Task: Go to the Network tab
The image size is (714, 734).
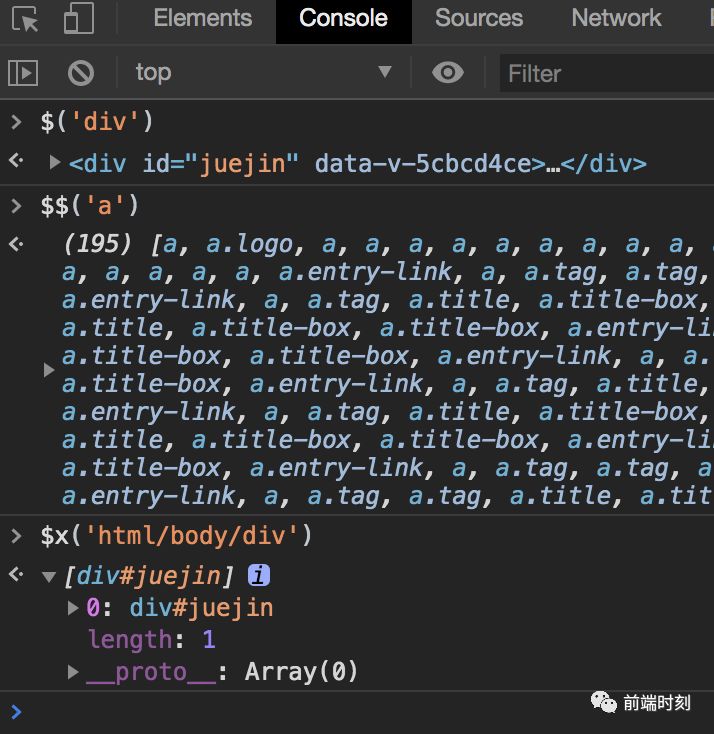Action: [x=616, y=18]
